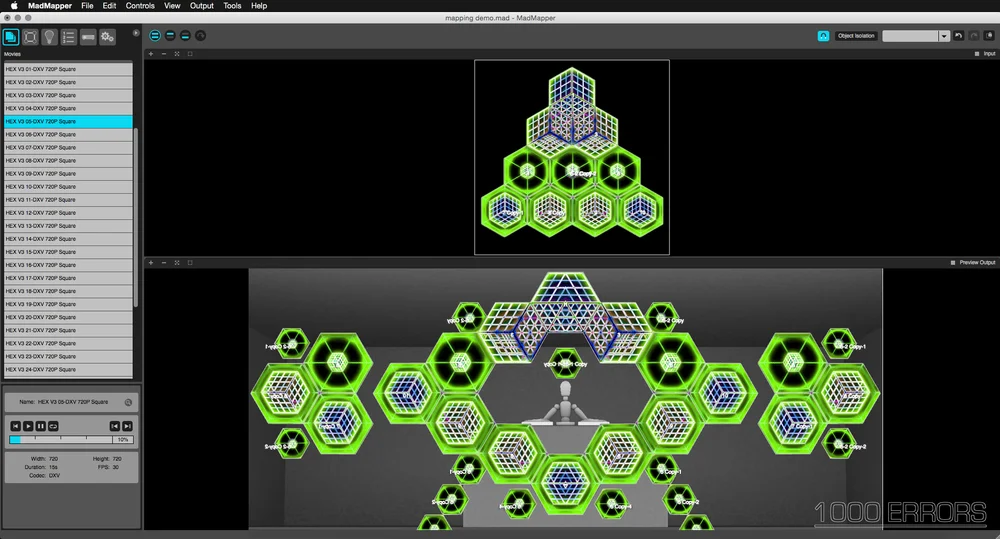Select movie HEX V3 20-DXV 720P Square
The width and height of the screenshot is (1000, 539).
68,317
